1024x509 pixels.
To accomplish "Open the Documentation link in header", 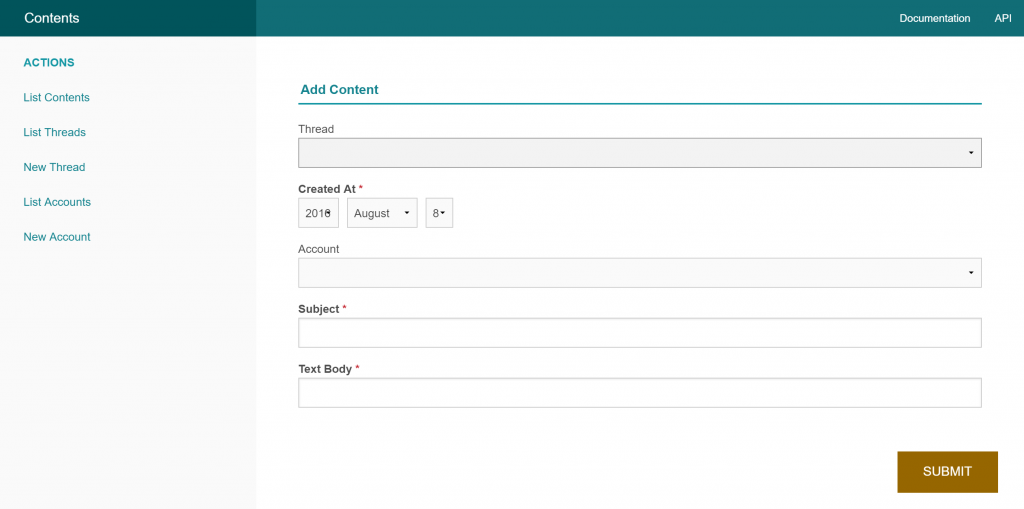I will [x=934, y=18].
